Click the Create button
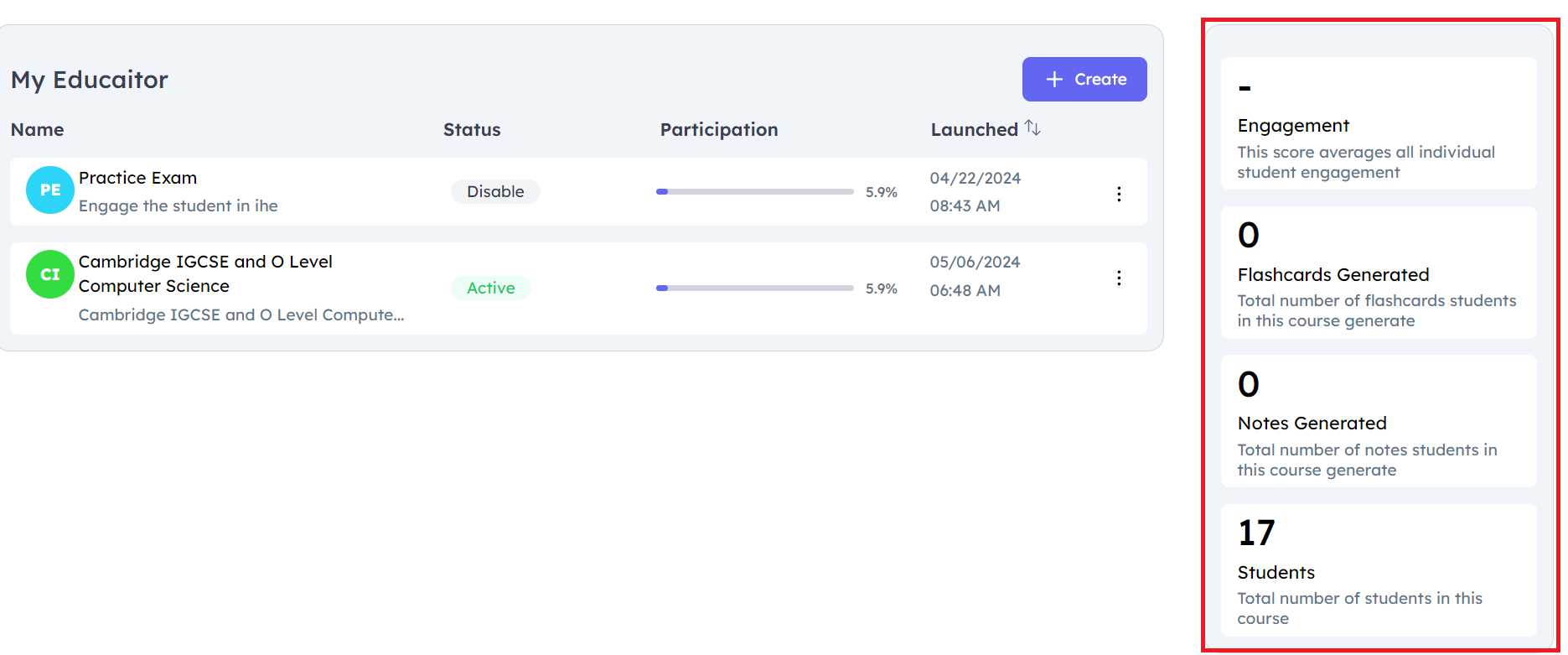Screen dimensions: 1568x655 [1084, 80]
